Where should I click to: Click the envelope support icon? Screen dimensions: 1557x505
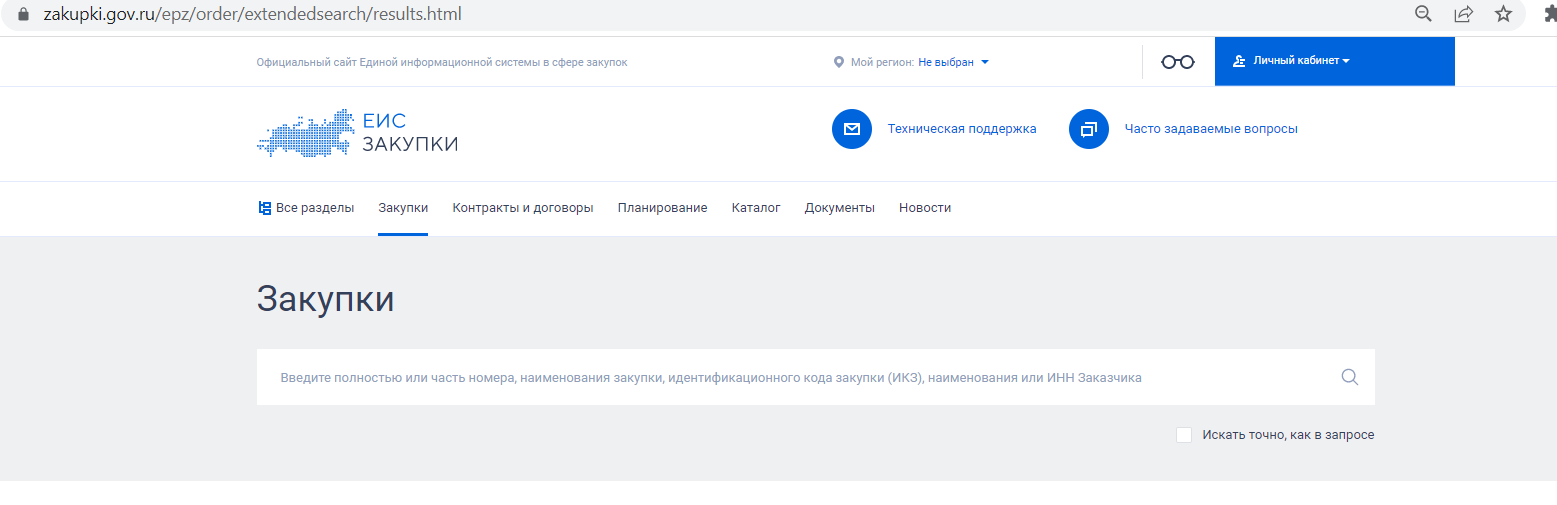tap(852, 129)
